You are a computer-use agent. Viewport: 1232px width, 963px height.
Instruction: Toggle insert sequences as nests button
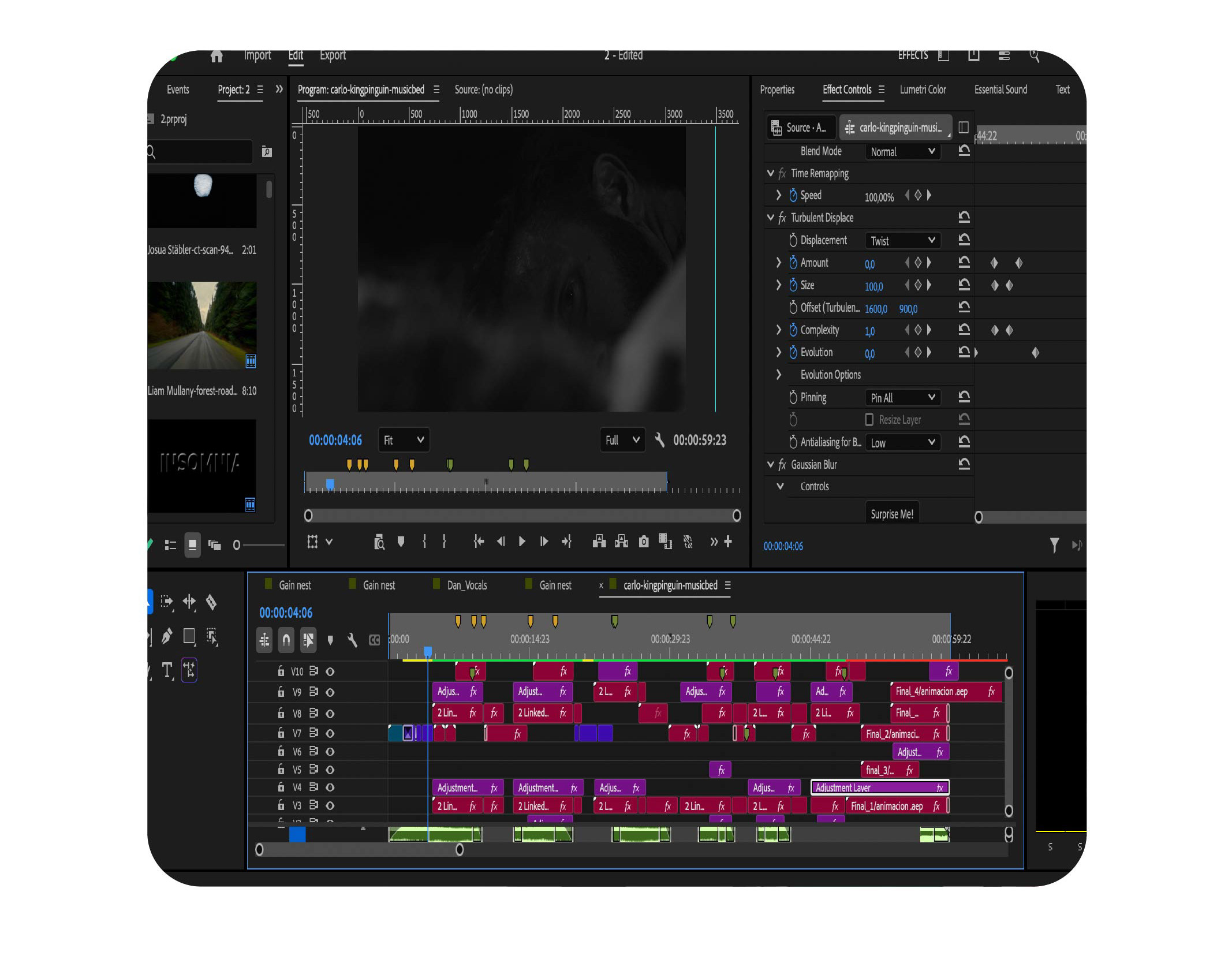coord(264,640)
